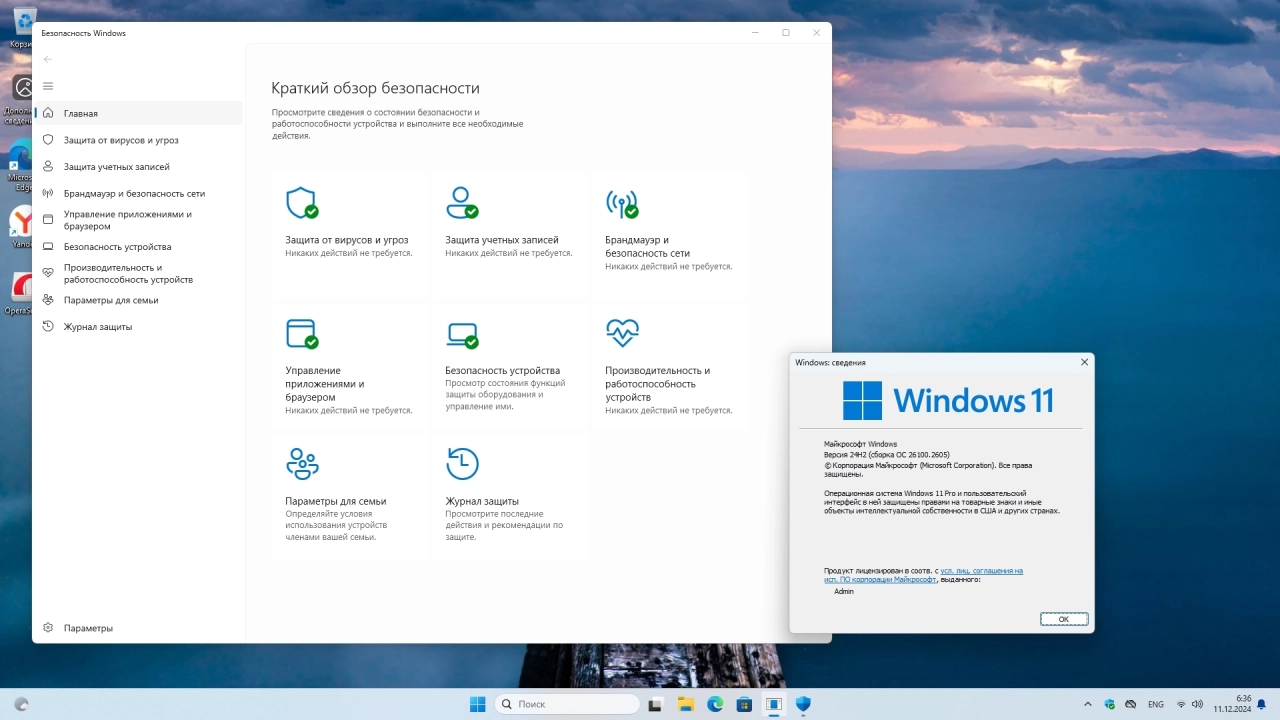Image resolution: width=1280 pixels, height=720 pixels.
Task: Click OK in the Windows: сведения dialog
Action: 1063,619
